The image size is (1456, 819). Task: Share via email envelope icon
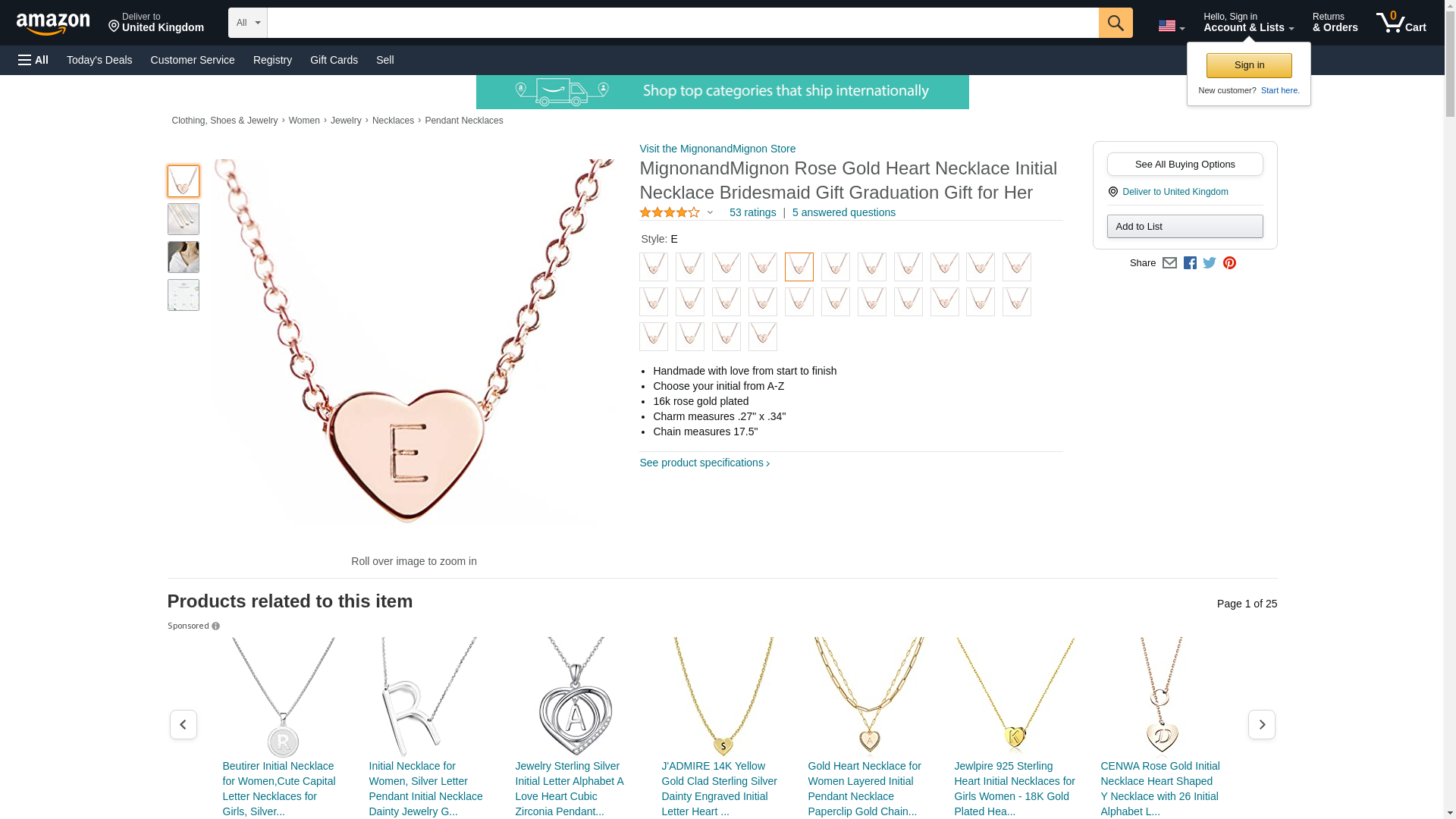(1169, 263)
